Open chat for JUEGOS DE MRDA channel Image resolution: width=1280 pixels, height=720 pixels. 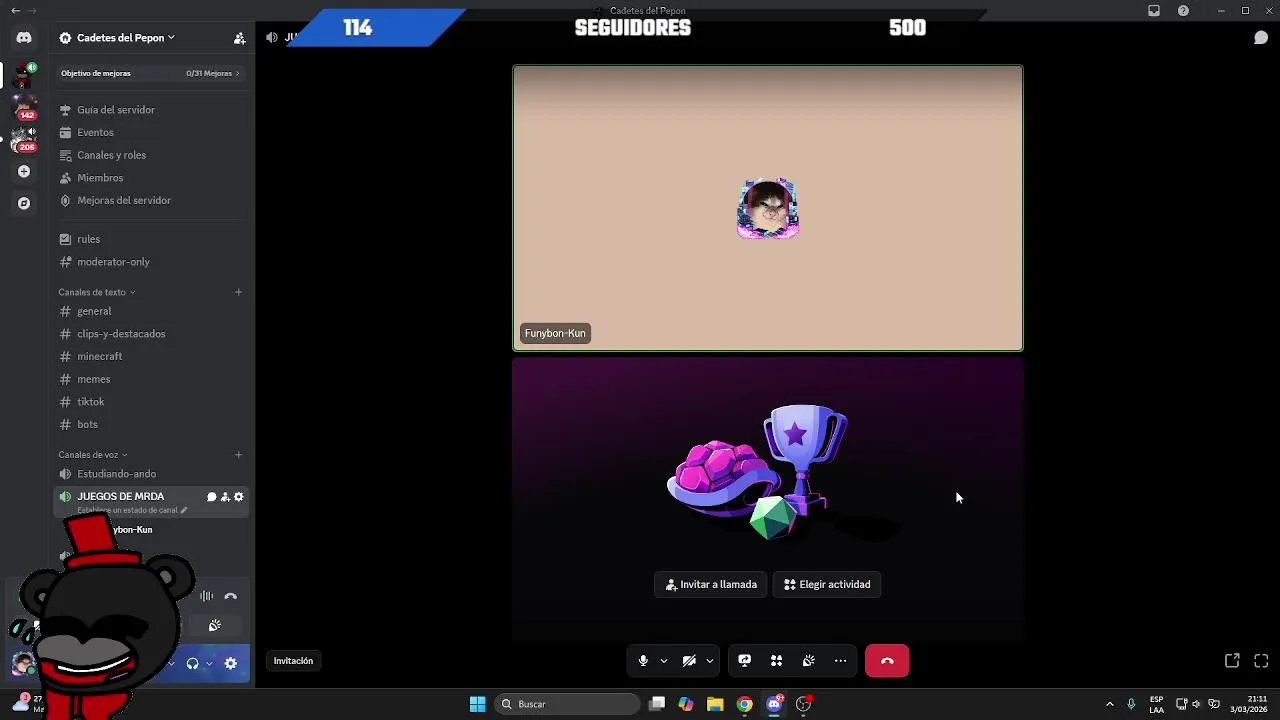pyautogui.click(x=211, y=497)
